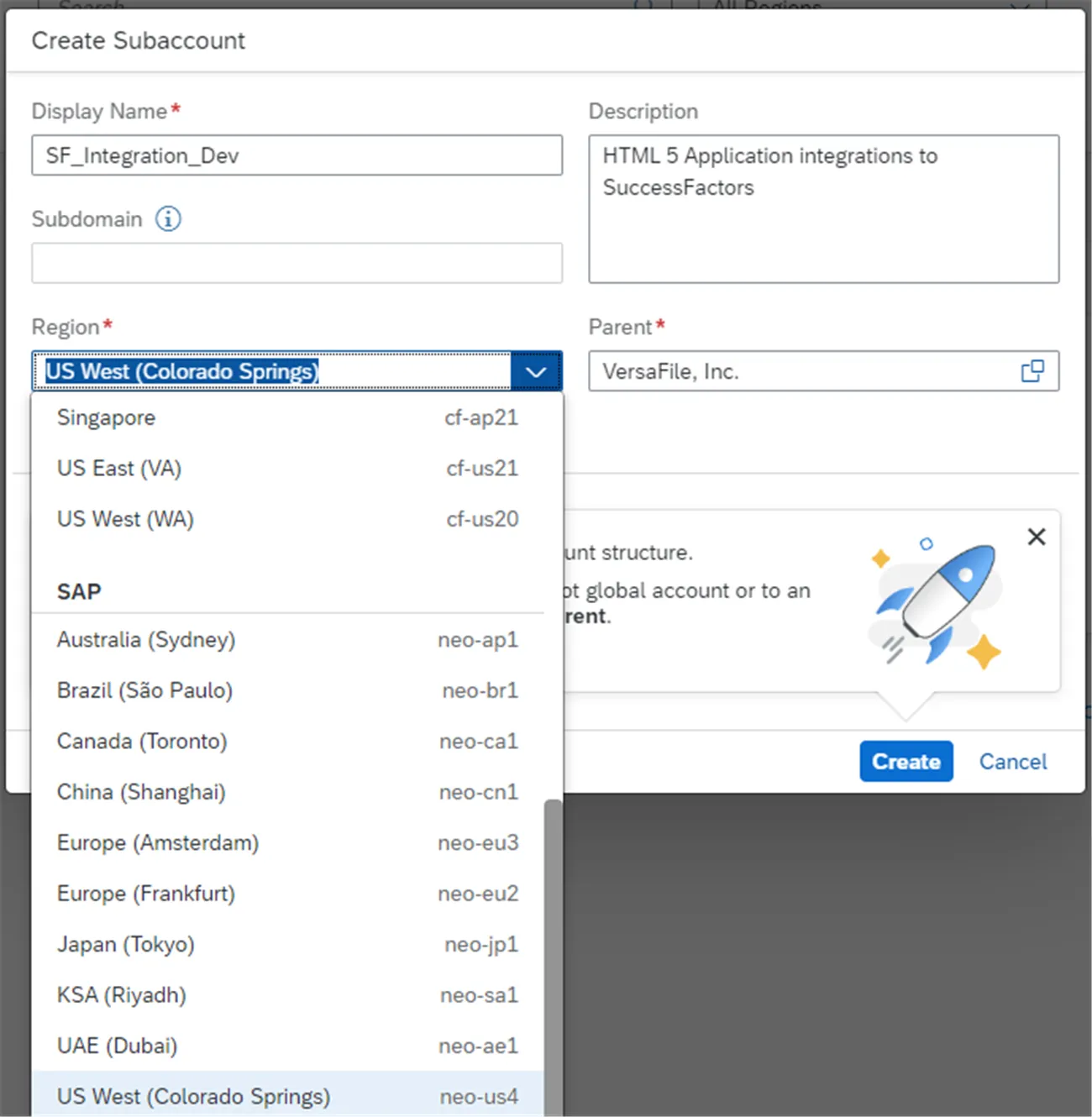Open the Subdomain info tooltip icon
The image size is (1092, 1117).
pyautogui.click(x=168, y=219)
